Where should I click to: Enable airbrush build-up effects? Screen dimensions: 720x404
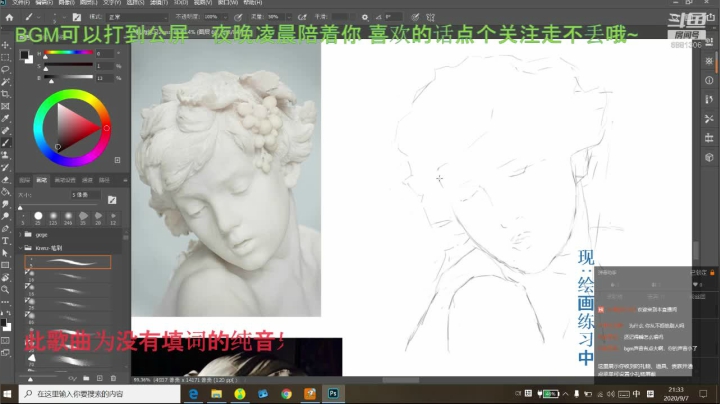302,17
